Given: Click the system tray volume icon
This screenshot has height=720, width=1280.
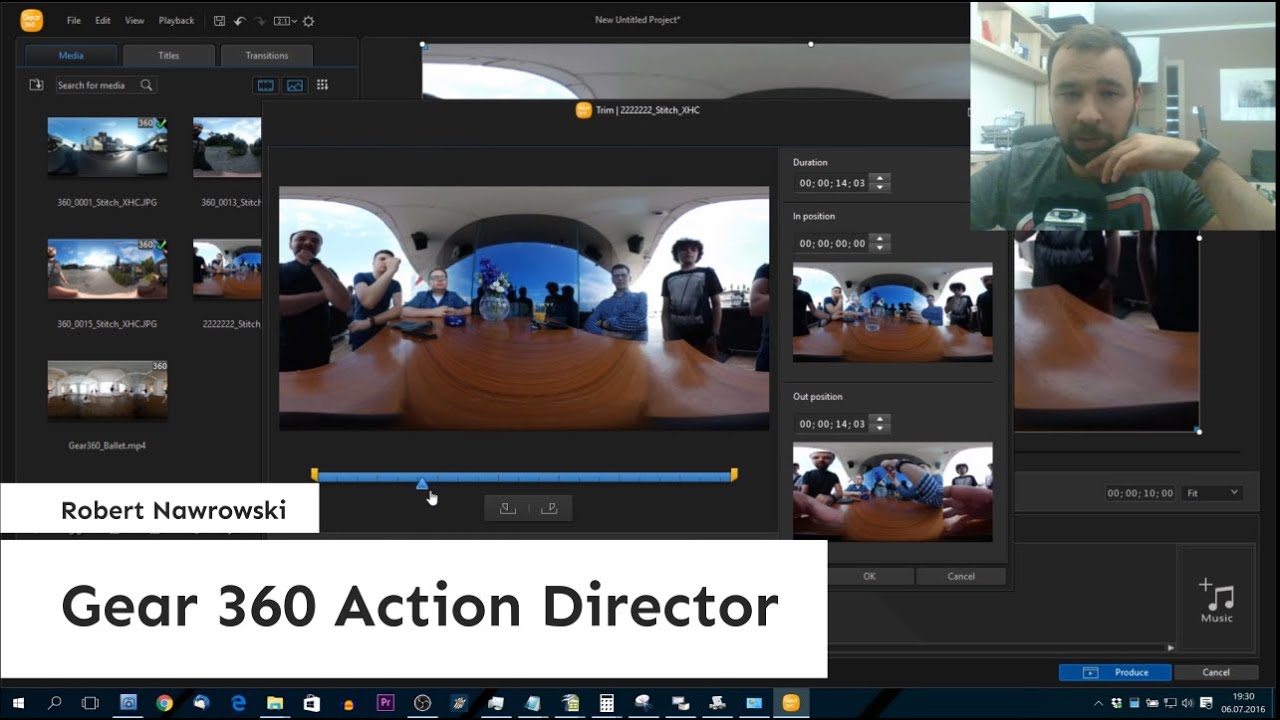Looking at the screenshot, I should (1188, 703).
